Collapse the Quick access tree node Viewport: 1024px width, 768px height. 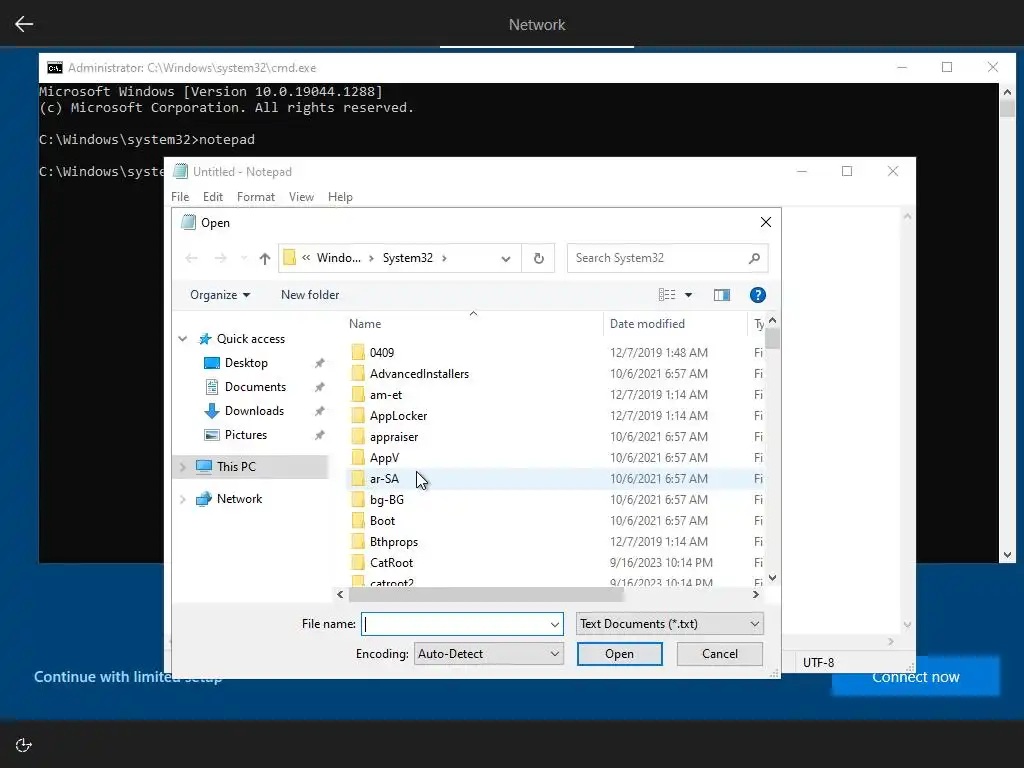(183, 339)
